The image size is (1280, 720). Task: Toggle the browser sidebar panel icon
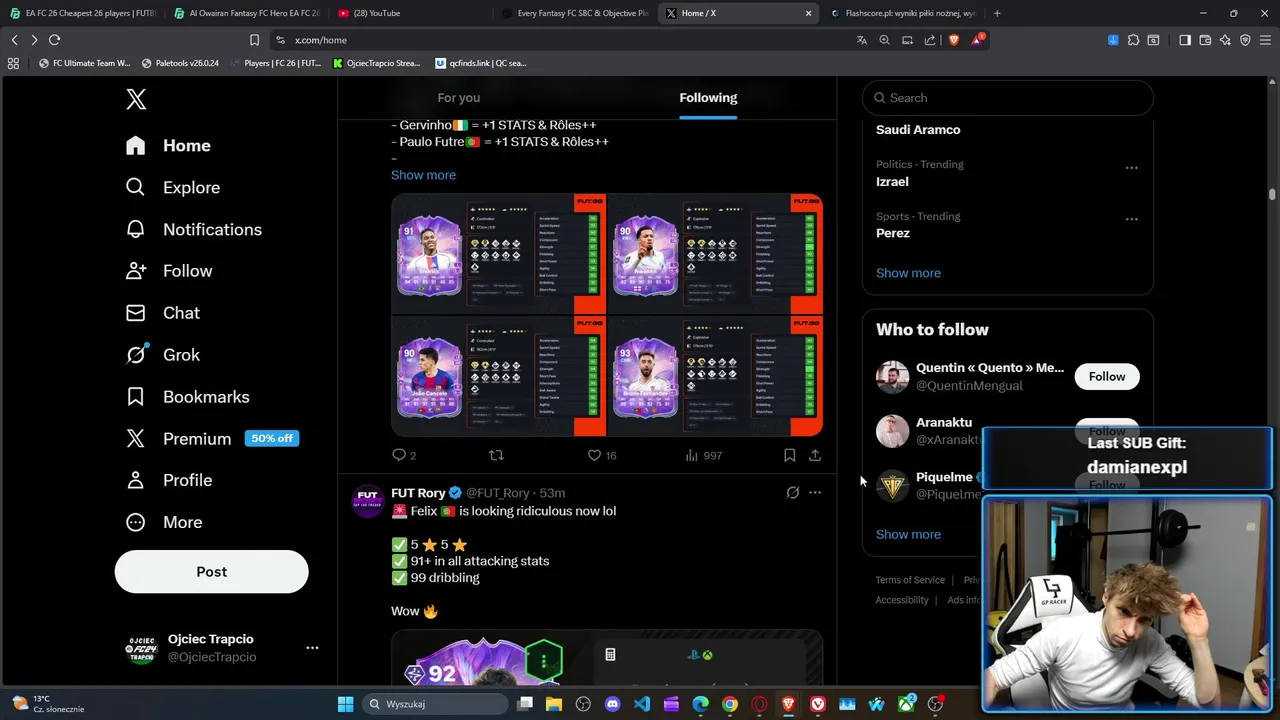coord(1185,40)
